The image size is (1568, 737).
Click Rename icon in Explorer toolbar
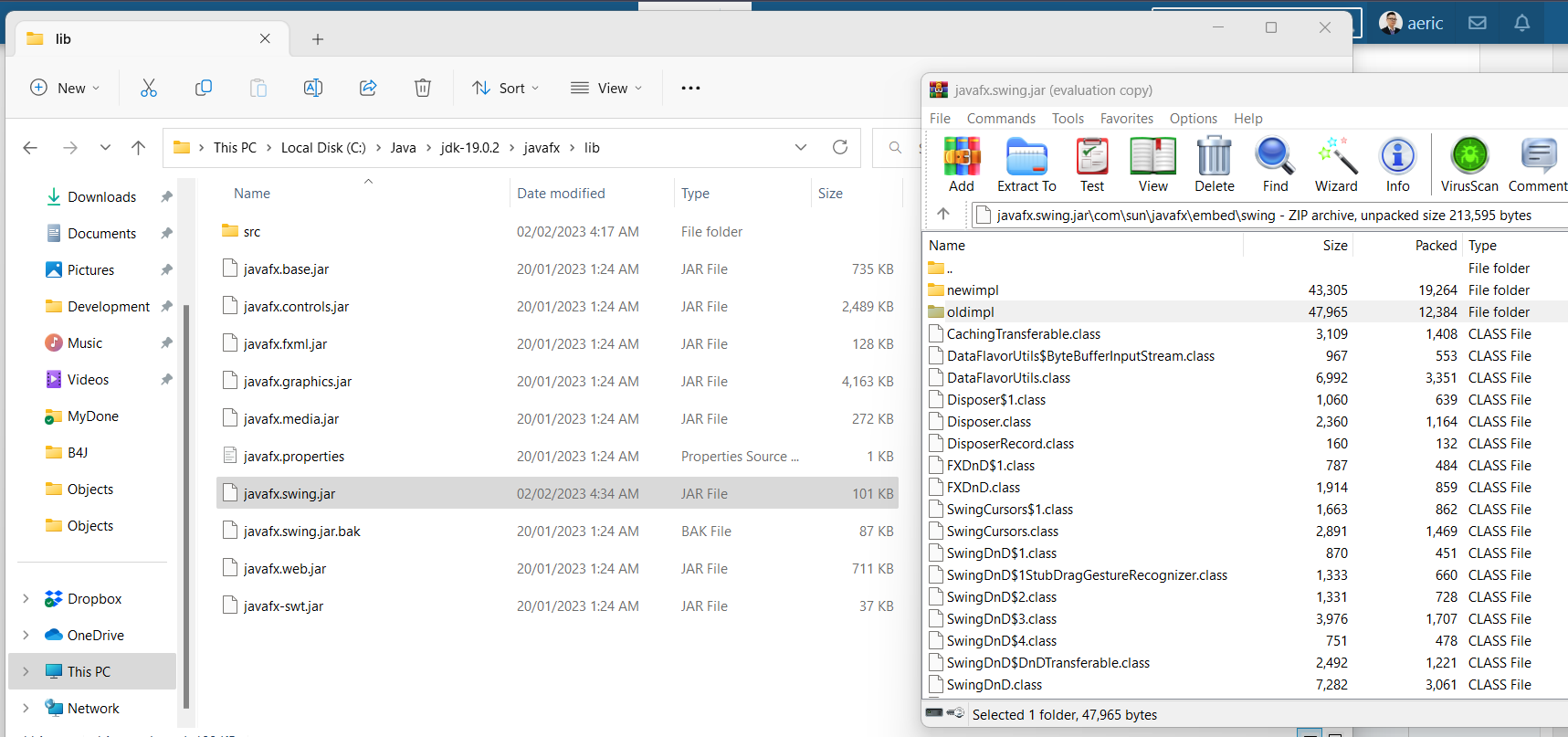click(313, 88)
